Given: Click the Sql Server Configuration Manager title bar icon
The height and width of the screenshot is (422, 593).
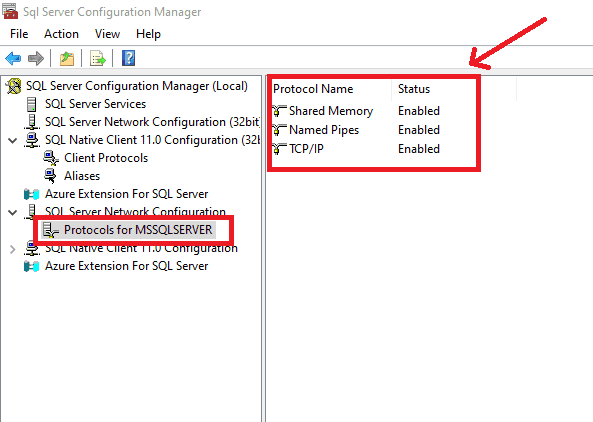Looking at the screenshot, I should [x=10, y=11].
